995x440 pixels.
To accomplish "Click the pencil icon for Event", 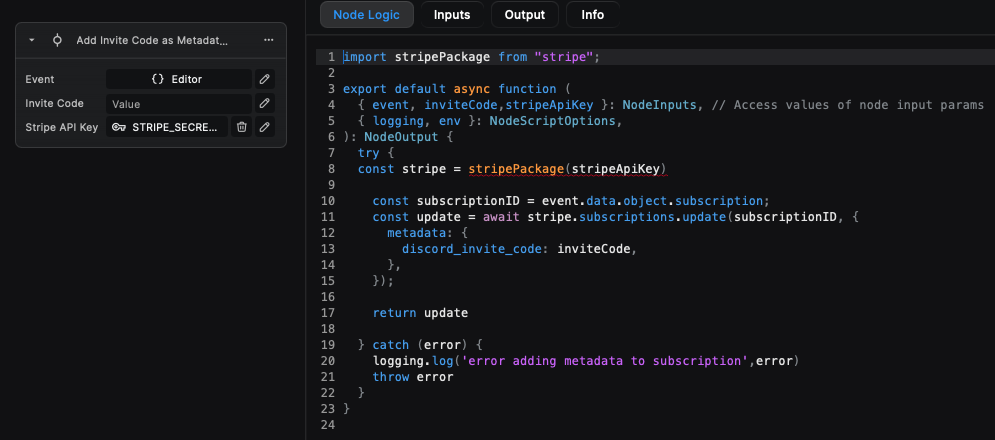I will coord(265,79).
